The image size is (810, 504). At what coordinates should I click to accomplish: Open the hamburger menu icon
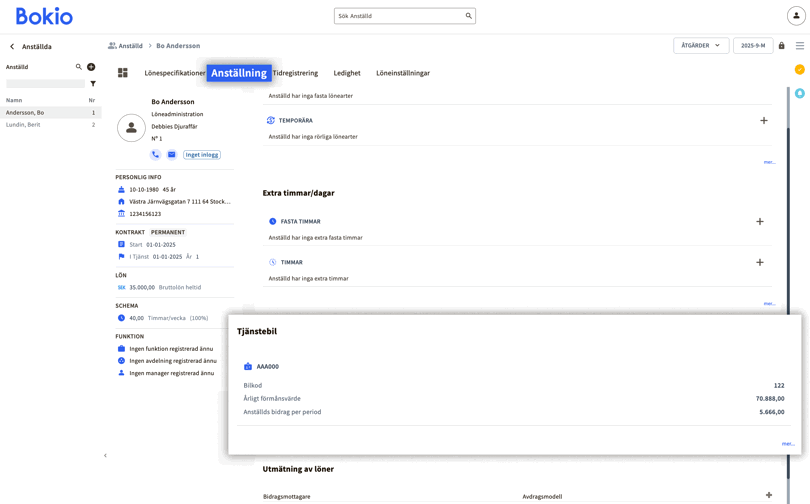pos(799,46)
